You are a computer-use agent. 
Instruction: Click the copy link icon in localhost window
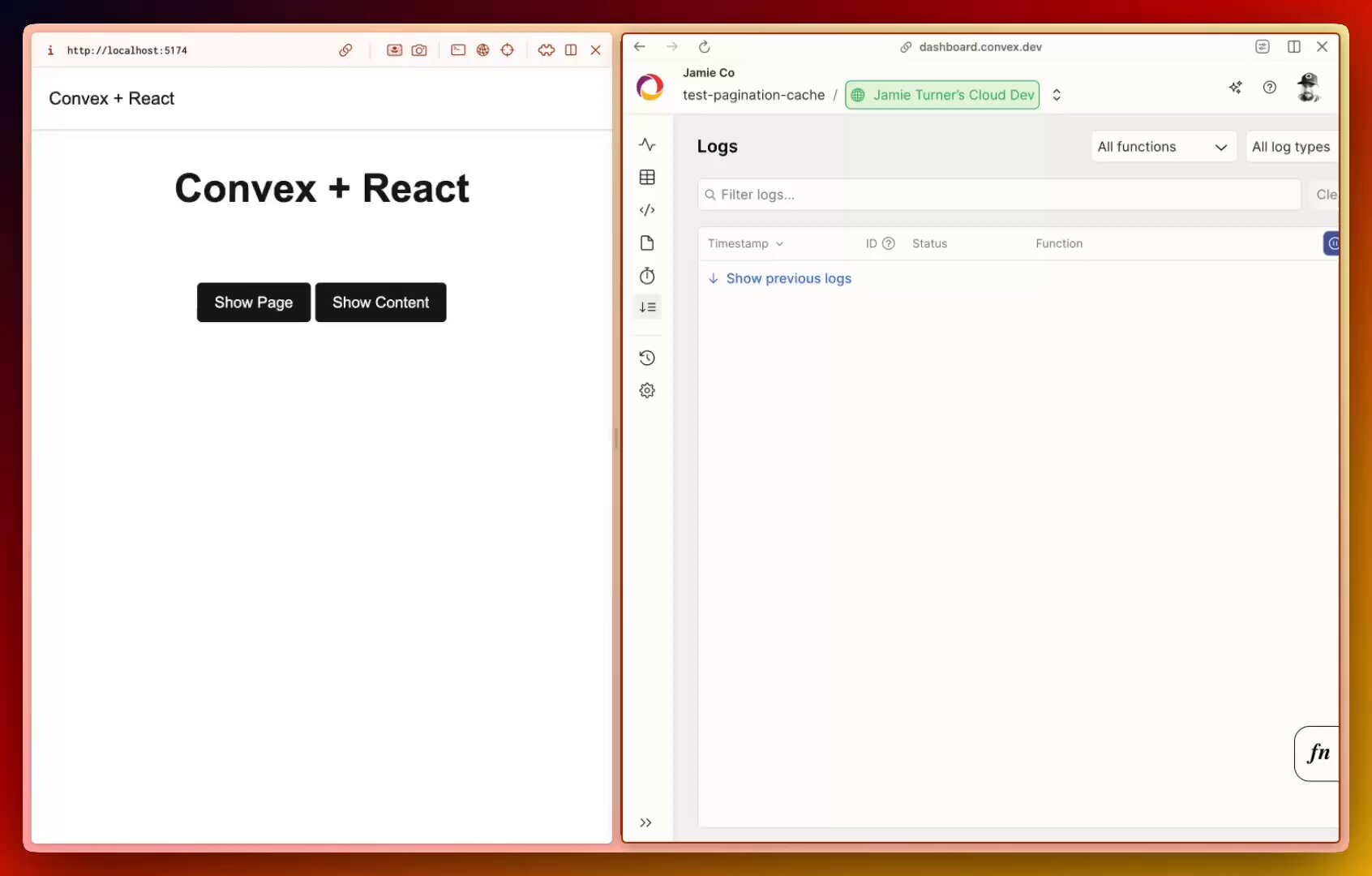coord(345,50)
